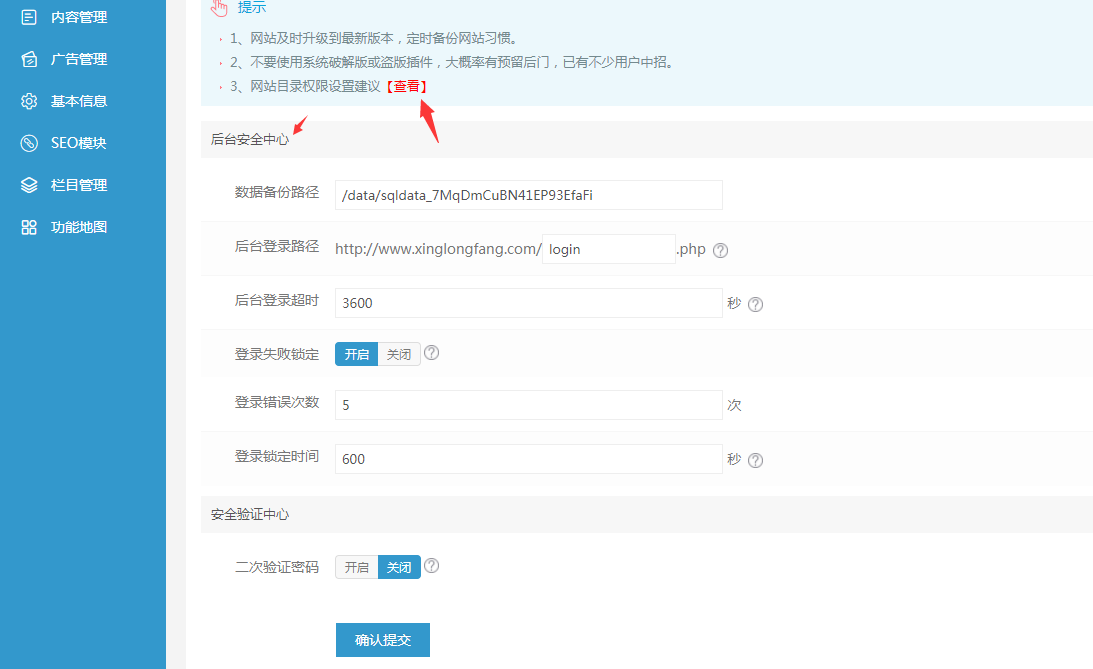The height and width of the screenshot is (669, 1093).
Task: Turn on 二次验证密码 with 开启
Action: [x=357, y=567]
